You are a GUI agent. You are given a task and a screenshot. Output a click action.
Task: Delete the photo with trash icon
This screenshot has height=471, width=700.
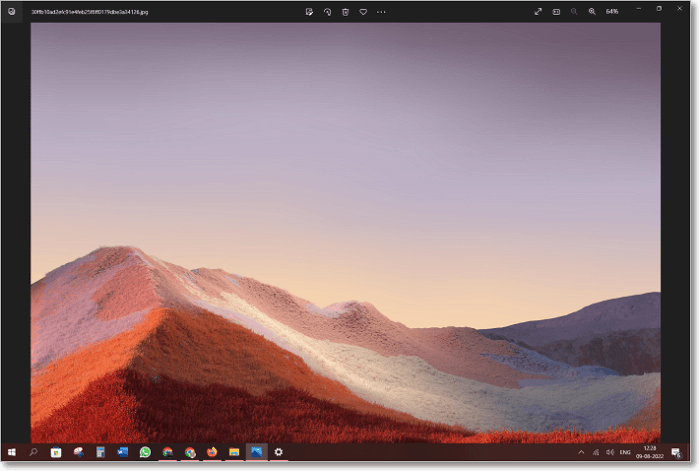click(x=345, y=12)
